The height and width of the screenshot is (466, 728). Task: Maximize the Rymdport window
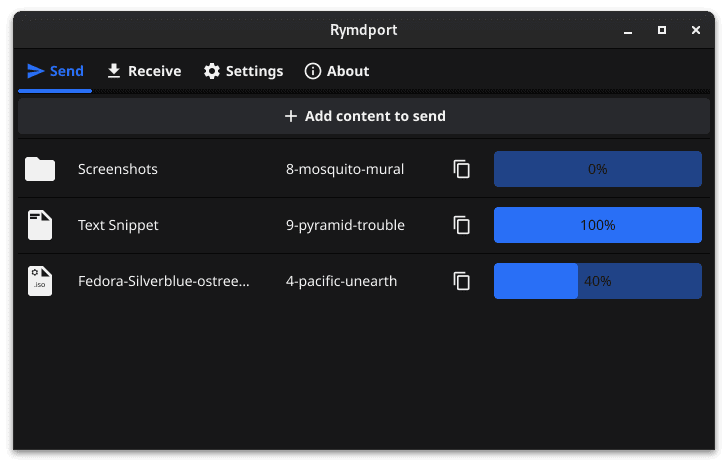coord(662,30)
